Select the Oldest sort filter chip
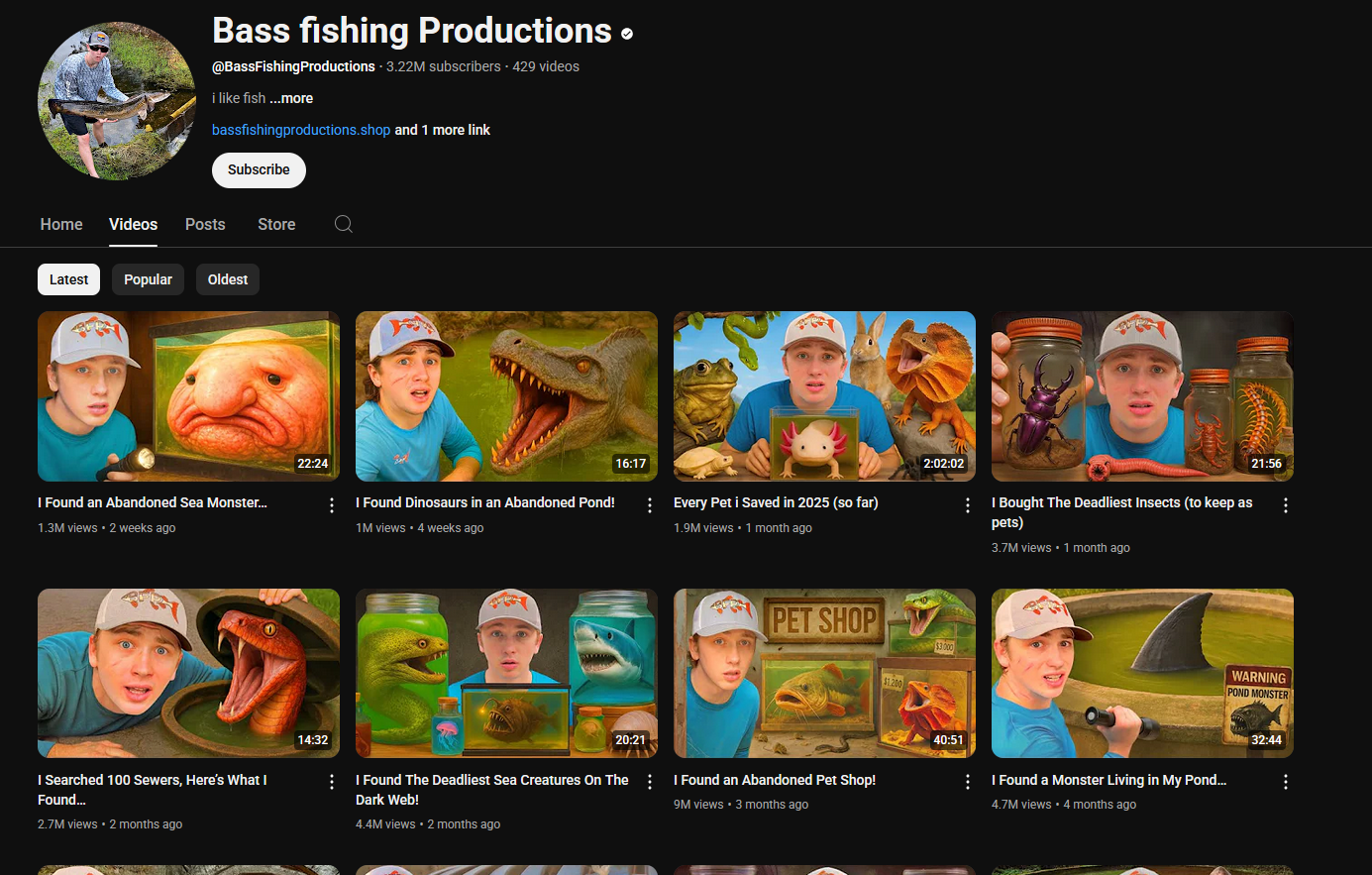The height and width of the screenshot is (875, 1372). tap(228, 279)
